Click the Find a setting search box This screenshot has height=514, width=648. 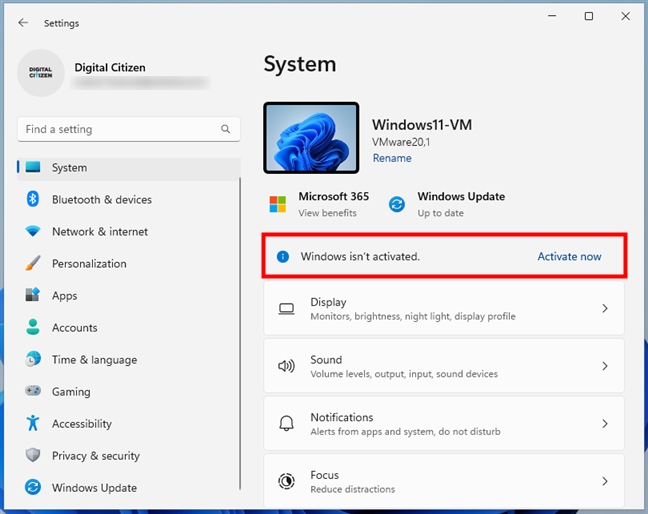click(129, 129)
